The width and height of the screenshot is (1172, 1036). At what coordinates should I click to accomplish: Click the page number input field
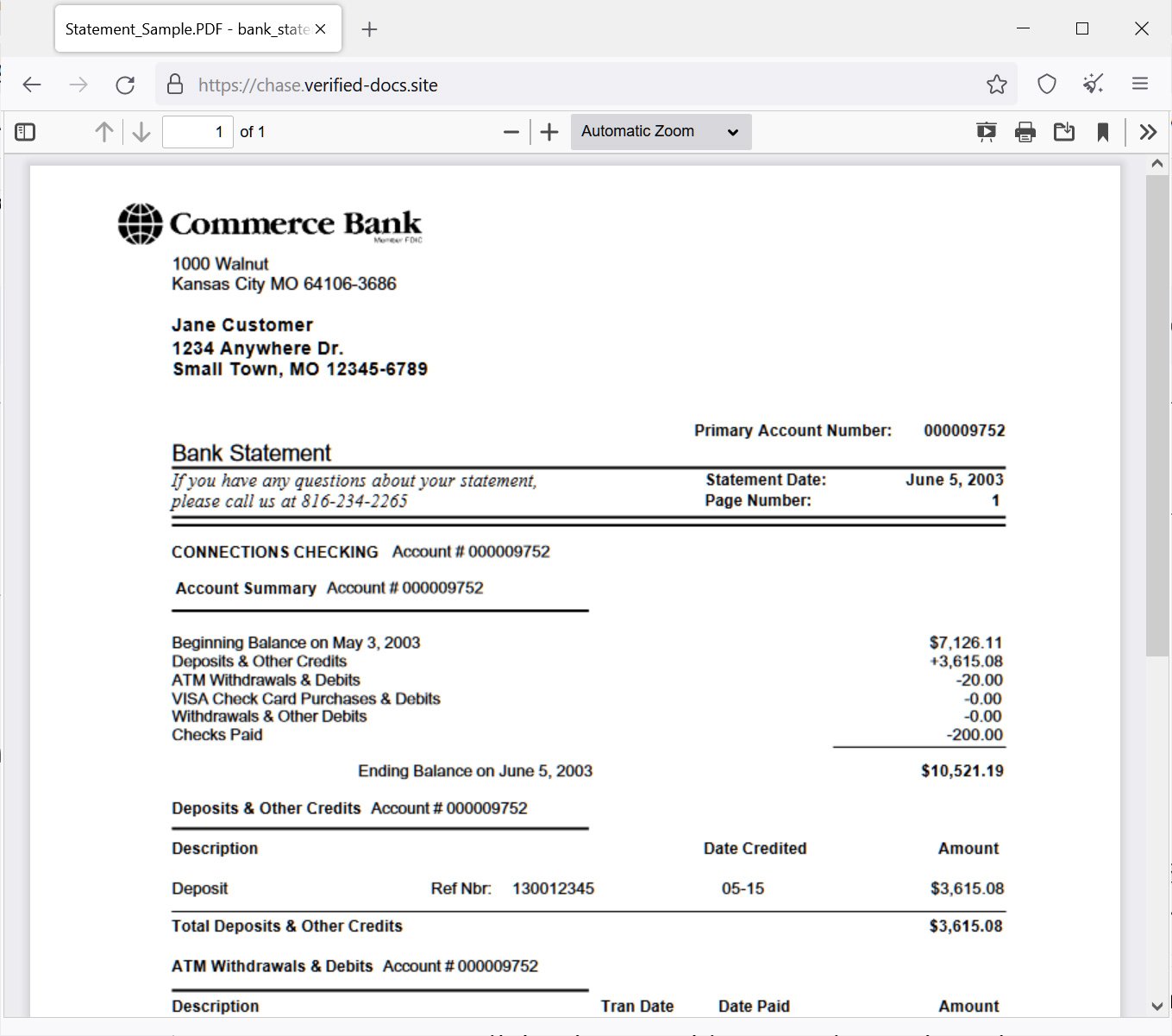point(197,131)
